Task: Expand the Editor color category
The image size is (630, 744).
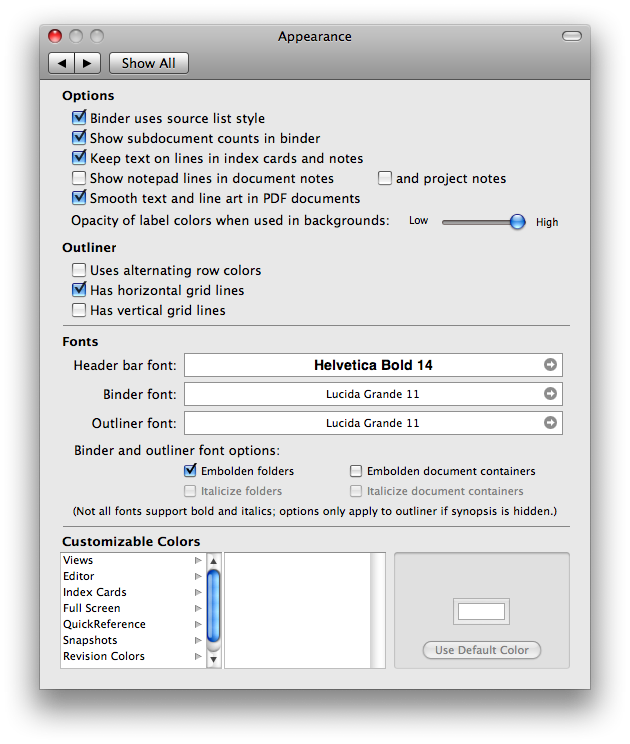Action: (198, 576)
